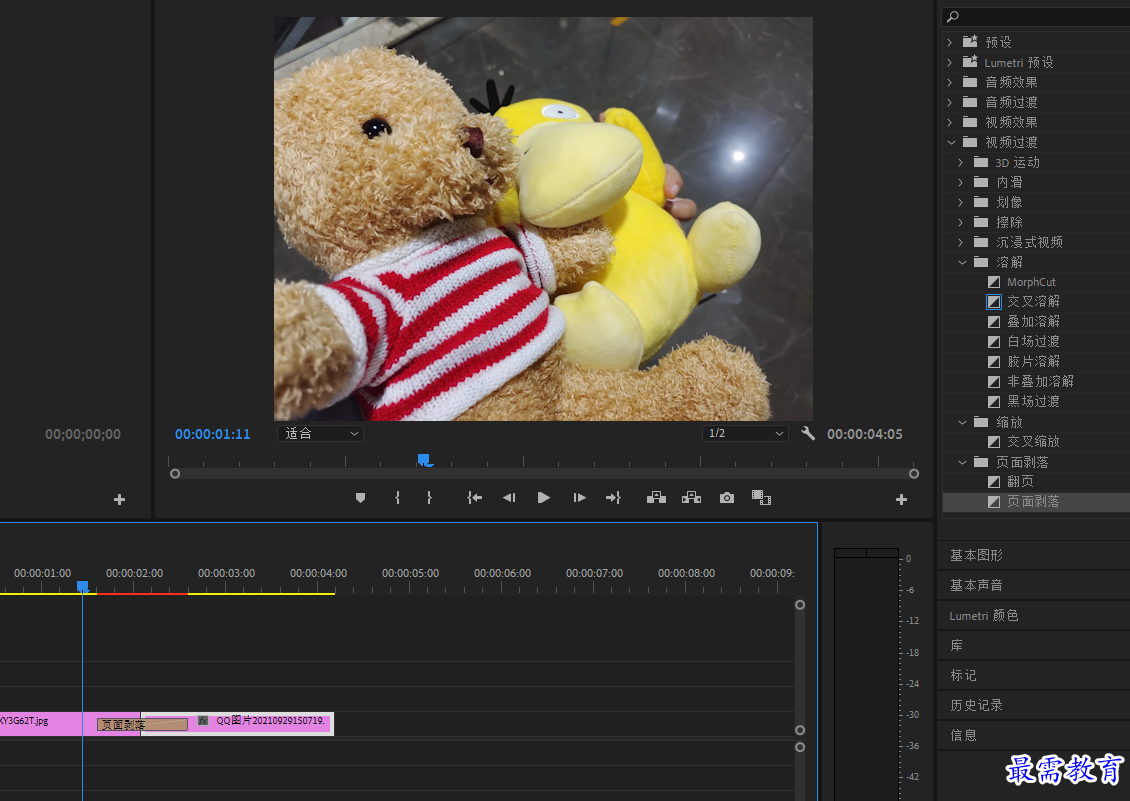The width and height of the screenshot is (1130, 801).
Task: Collapse the 页面剥落 folder
Action: tap(962, 462)
